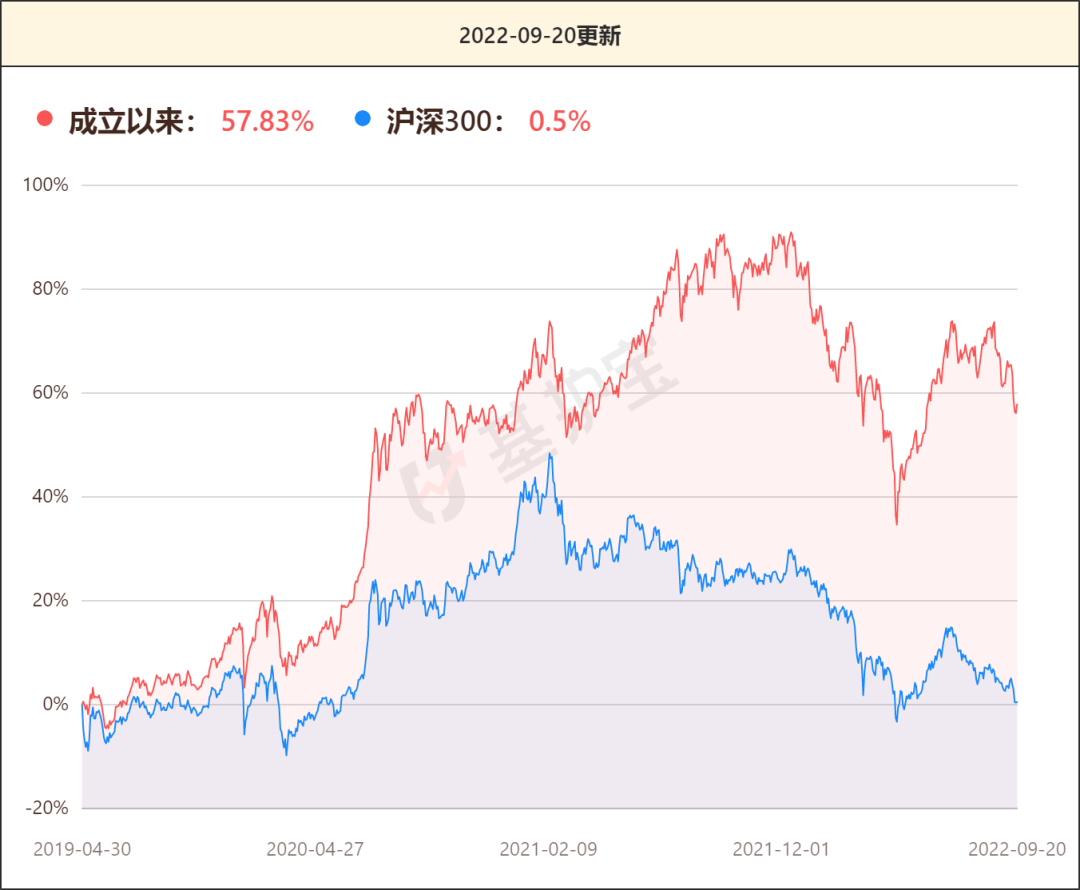Click the blue legend dot for 沪深300
This screenshot has height=890, width=1080.
[x=362, y=120]
